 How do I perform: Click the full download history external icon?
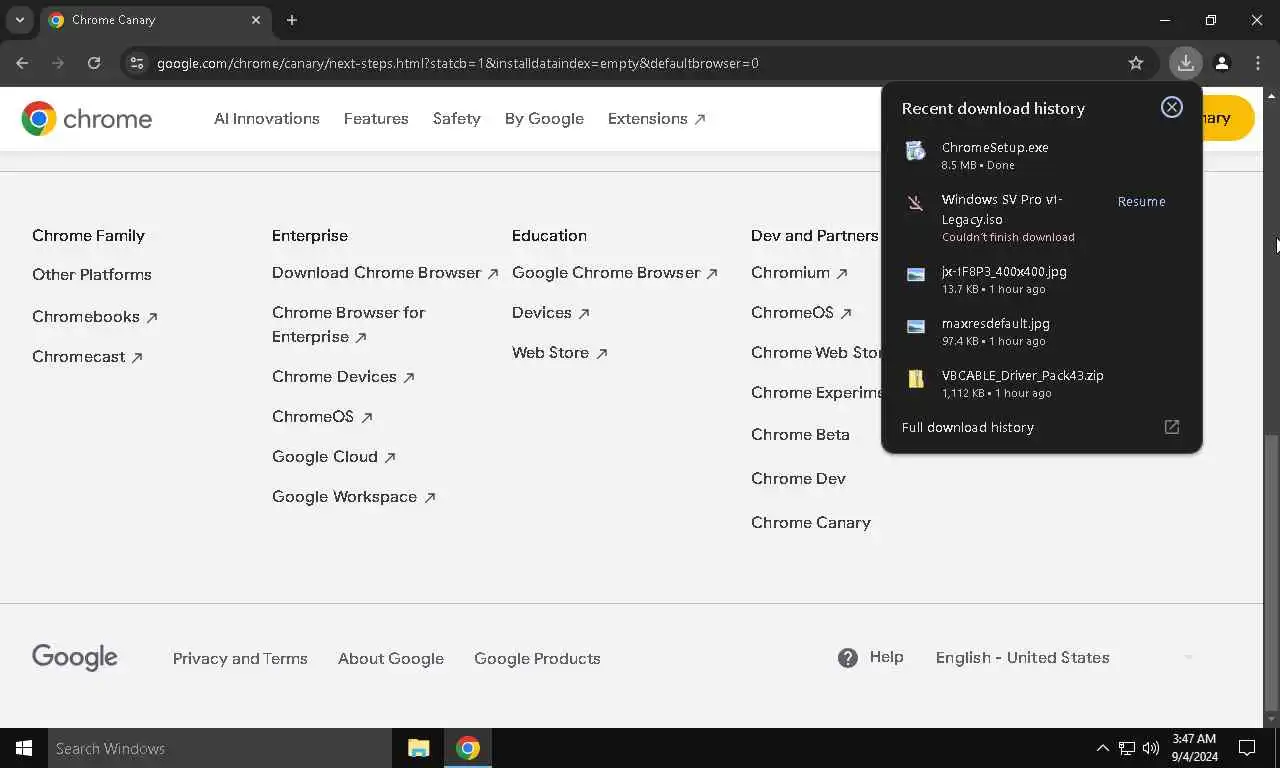1172,427
